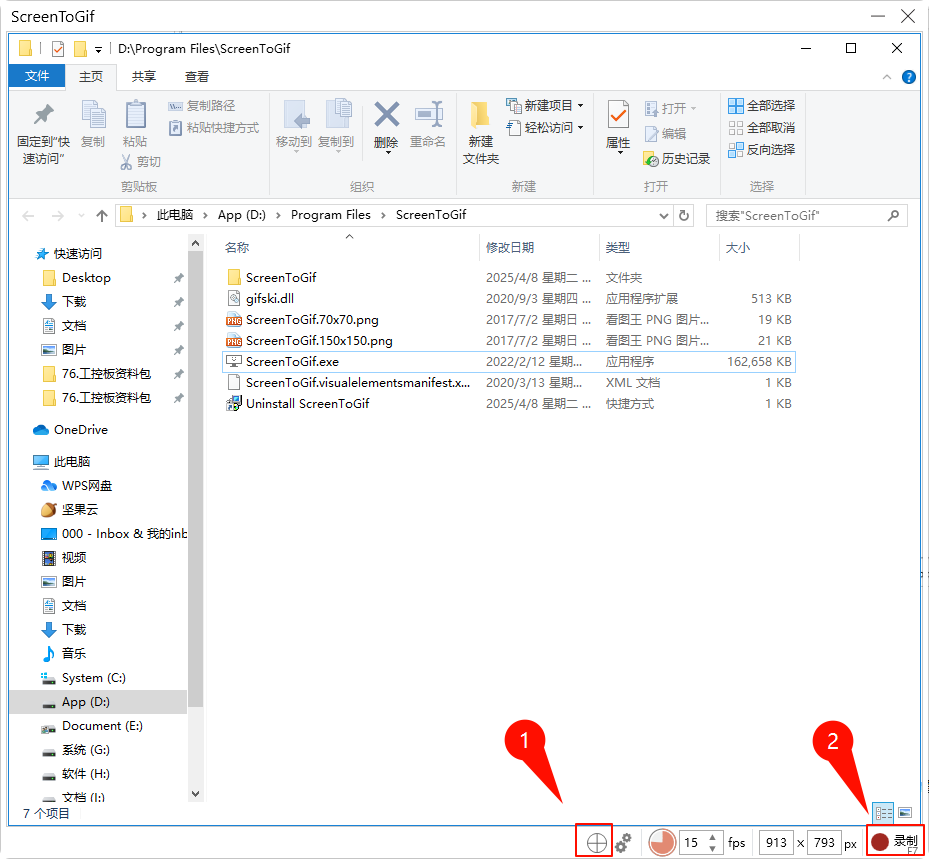Select the gifski.dll file
929x859 pixels.
pos(508,299)
